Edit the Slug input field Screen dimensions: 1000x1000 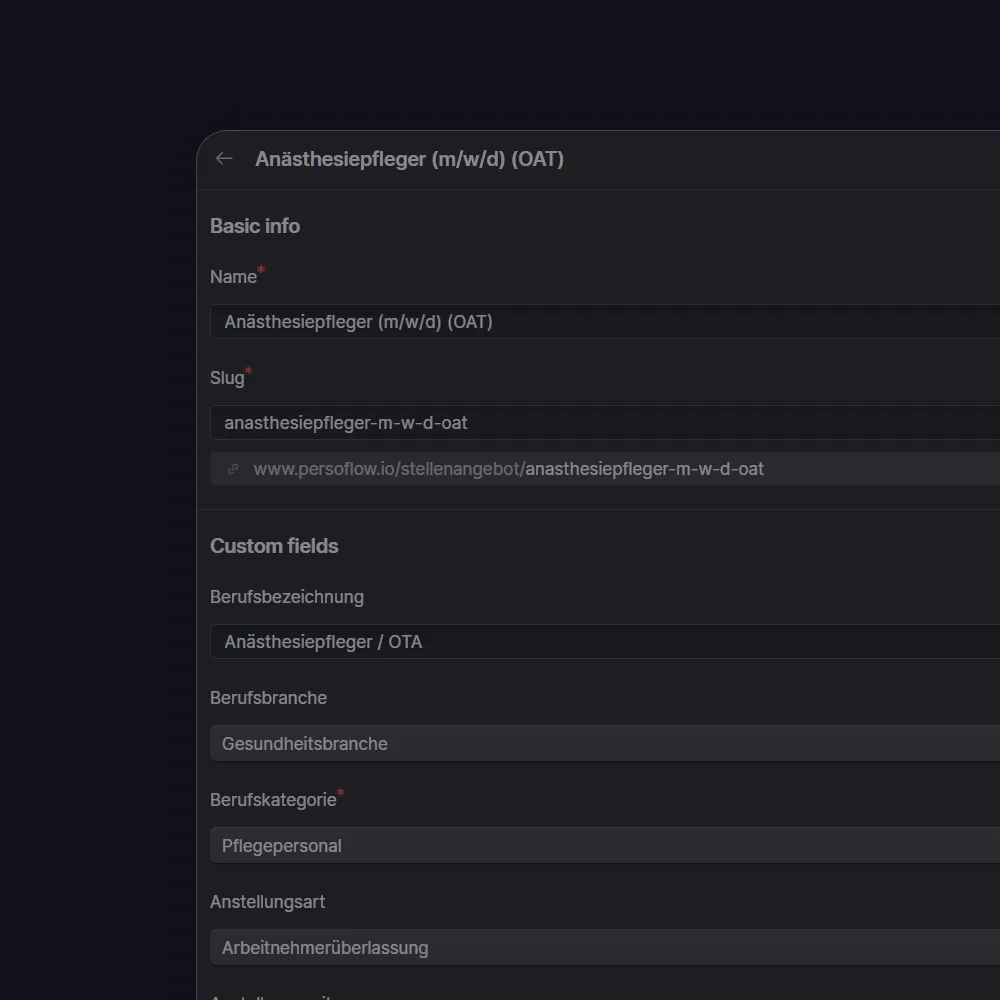tap(605, 422)
